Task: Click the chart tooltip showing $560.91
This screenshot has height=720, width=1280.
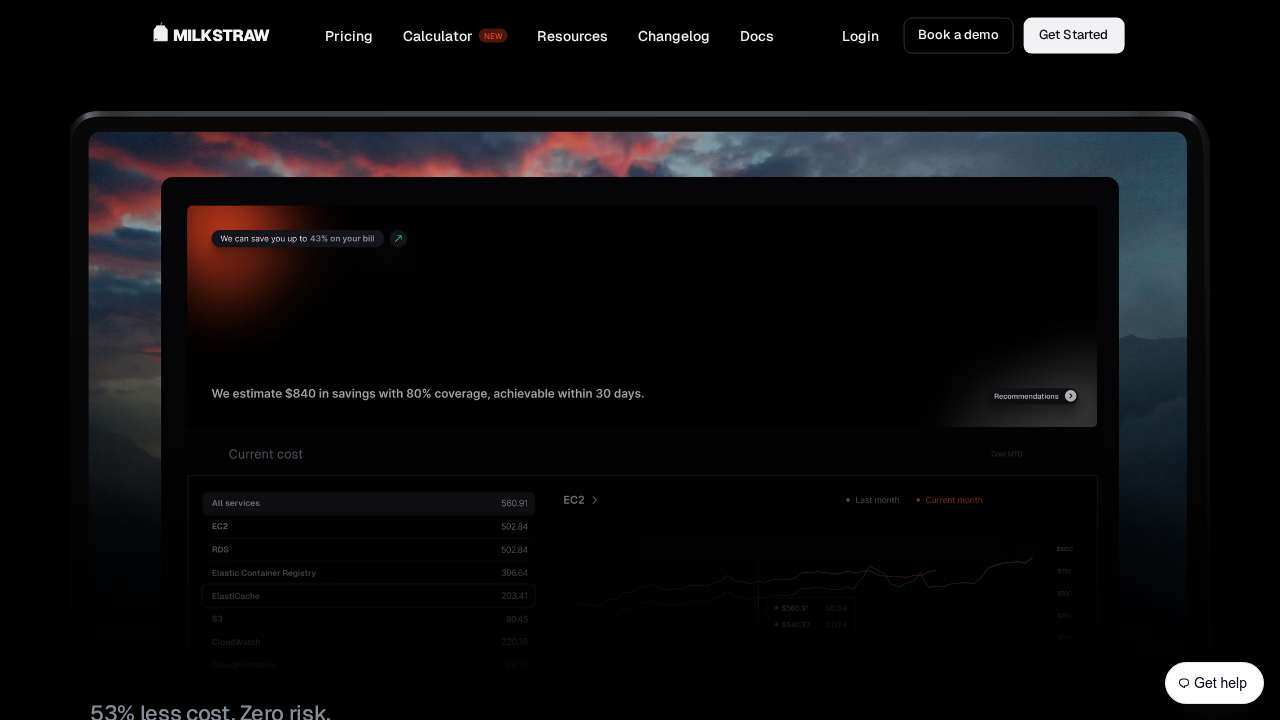Action: coord(811,608)
